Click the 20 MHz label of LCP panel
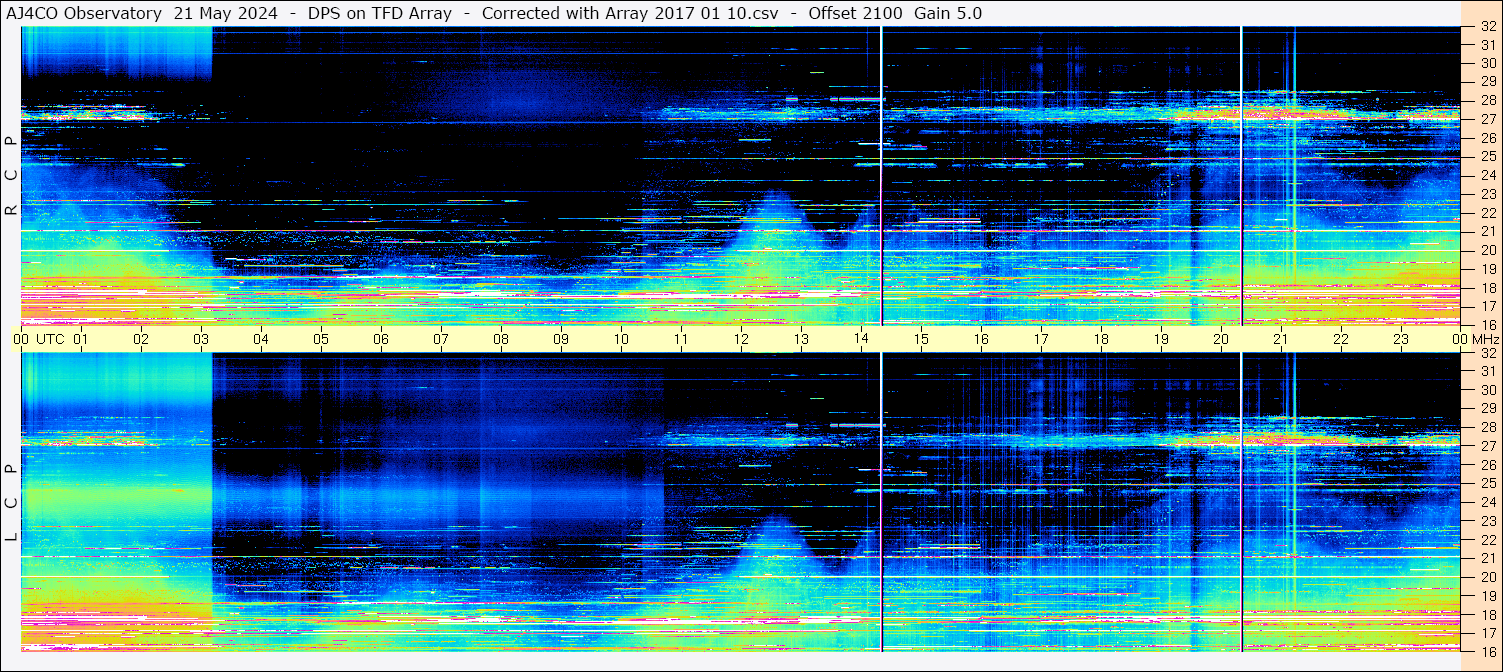The height and width of the screenshot is (672, 1503). click(x=1487, y=577)
